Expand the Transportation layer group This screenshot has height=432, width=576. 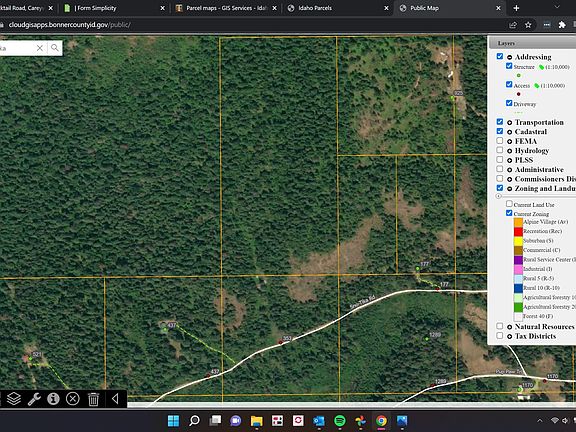tap(510, 123)
